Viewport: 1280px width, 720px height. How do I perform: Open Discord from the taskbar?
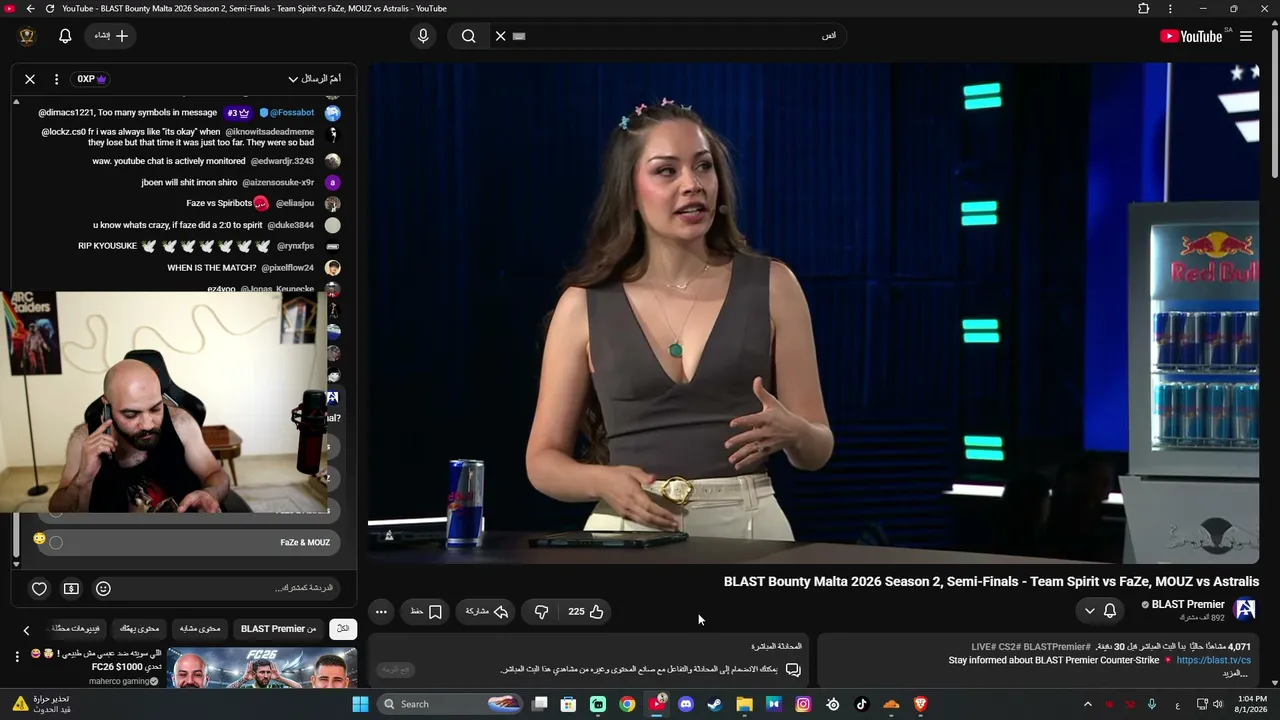tap(685, 704)
